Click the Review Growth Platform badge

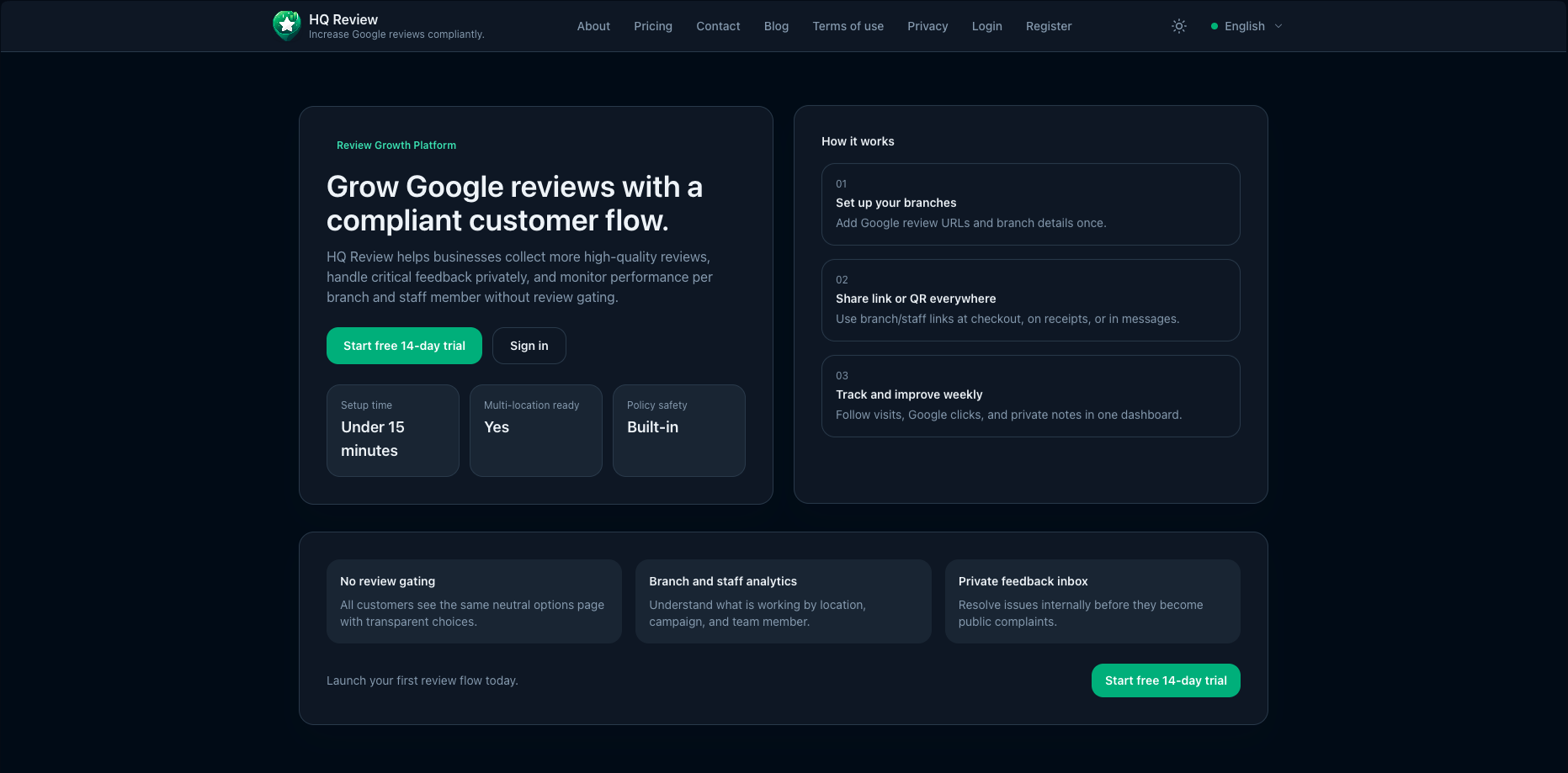pyautogui.click(x=396, y=145)
